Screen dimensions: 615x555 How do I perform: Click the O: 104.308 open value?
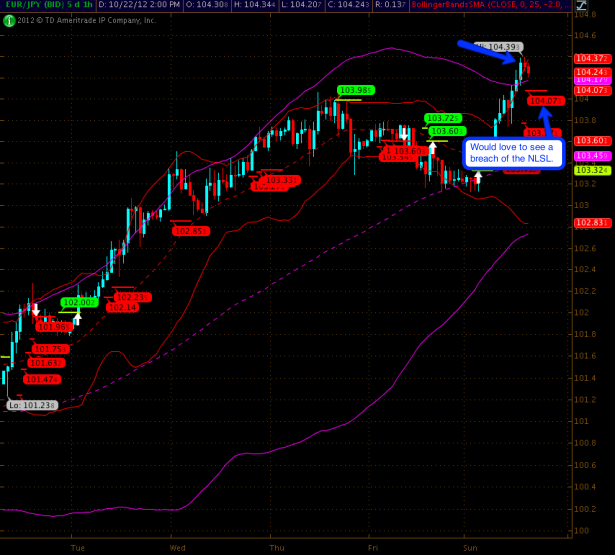tap(207, 5)
